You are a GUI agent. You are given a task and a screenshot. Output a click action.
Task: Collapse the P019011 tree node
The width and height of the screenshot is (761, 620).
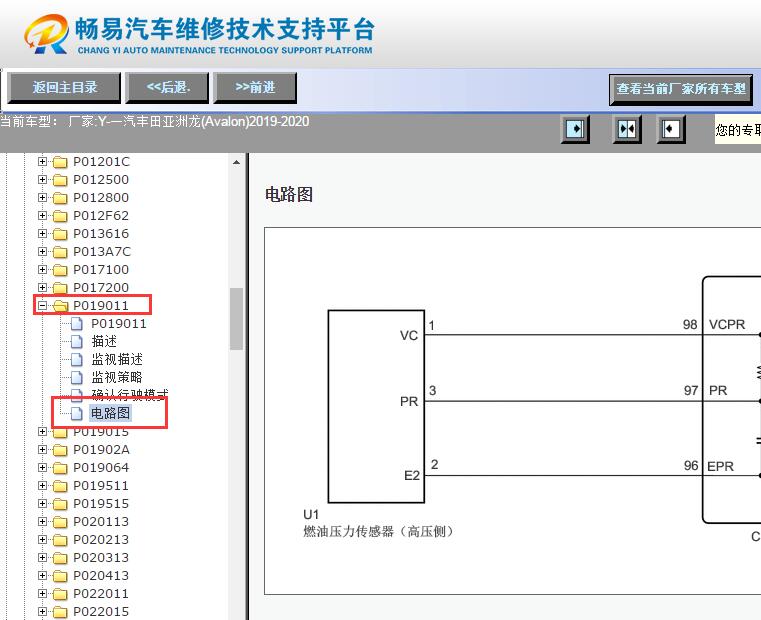[x=42, y=305]
